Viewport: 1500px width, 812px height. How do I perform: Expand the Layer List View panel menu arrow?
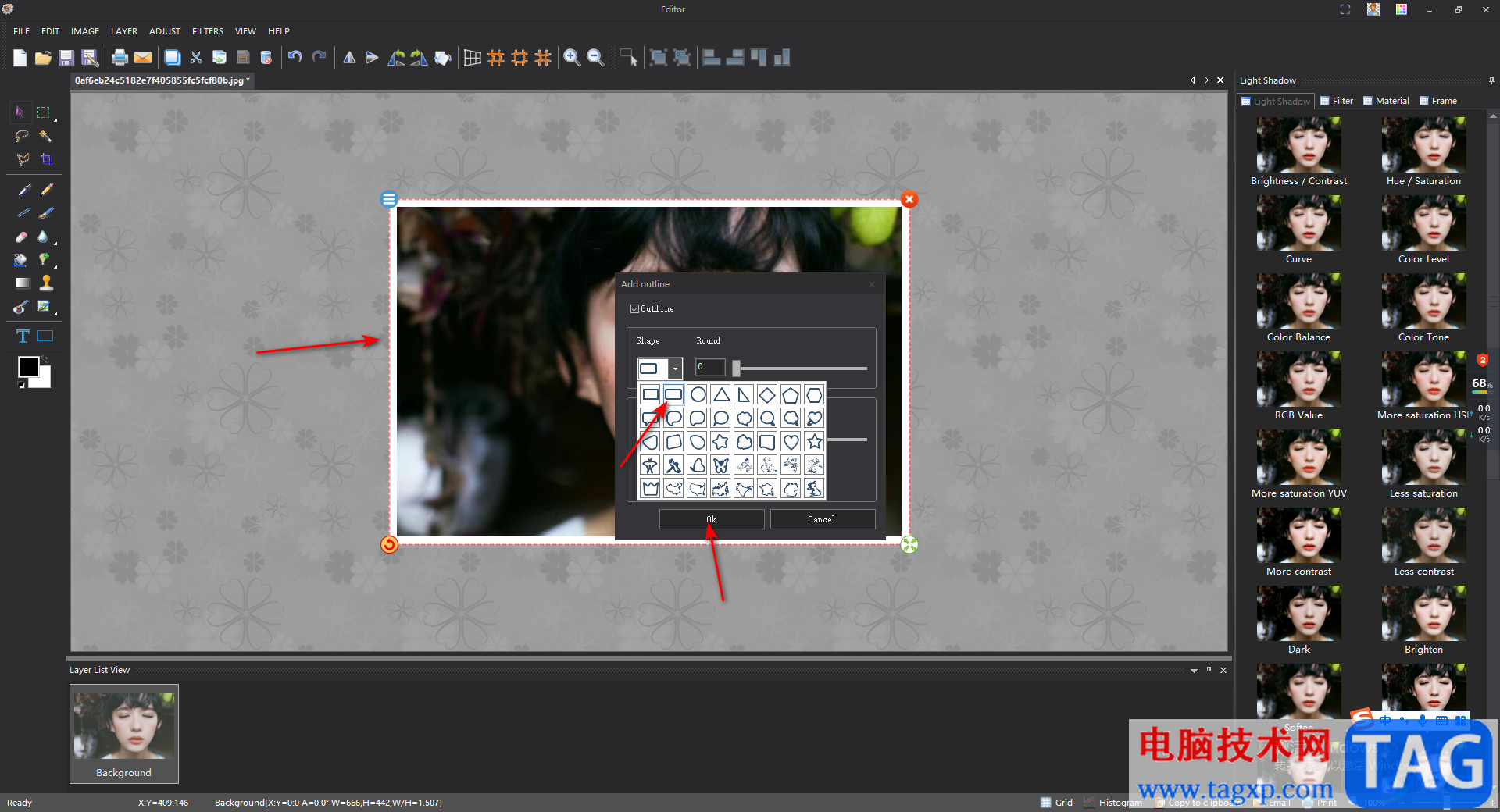click(1194, 671)
